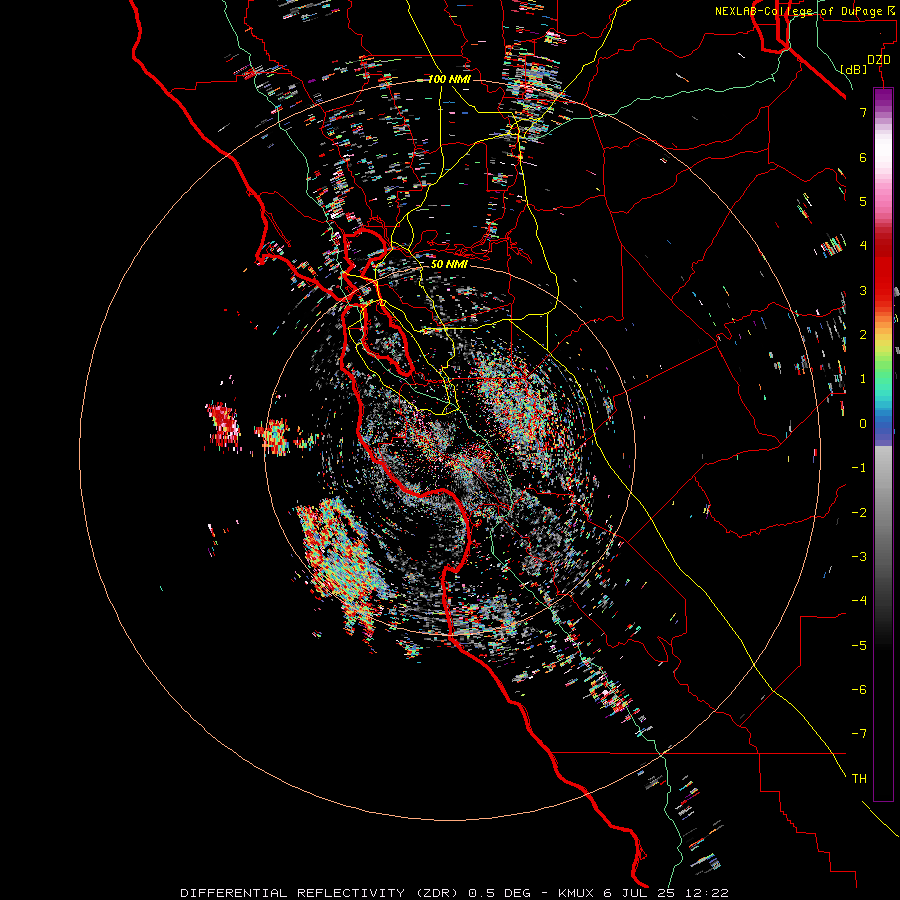This screenshot has width=900, height=900.
Task: Click the 100 NMI range ring label
Action: click(449, 79)
